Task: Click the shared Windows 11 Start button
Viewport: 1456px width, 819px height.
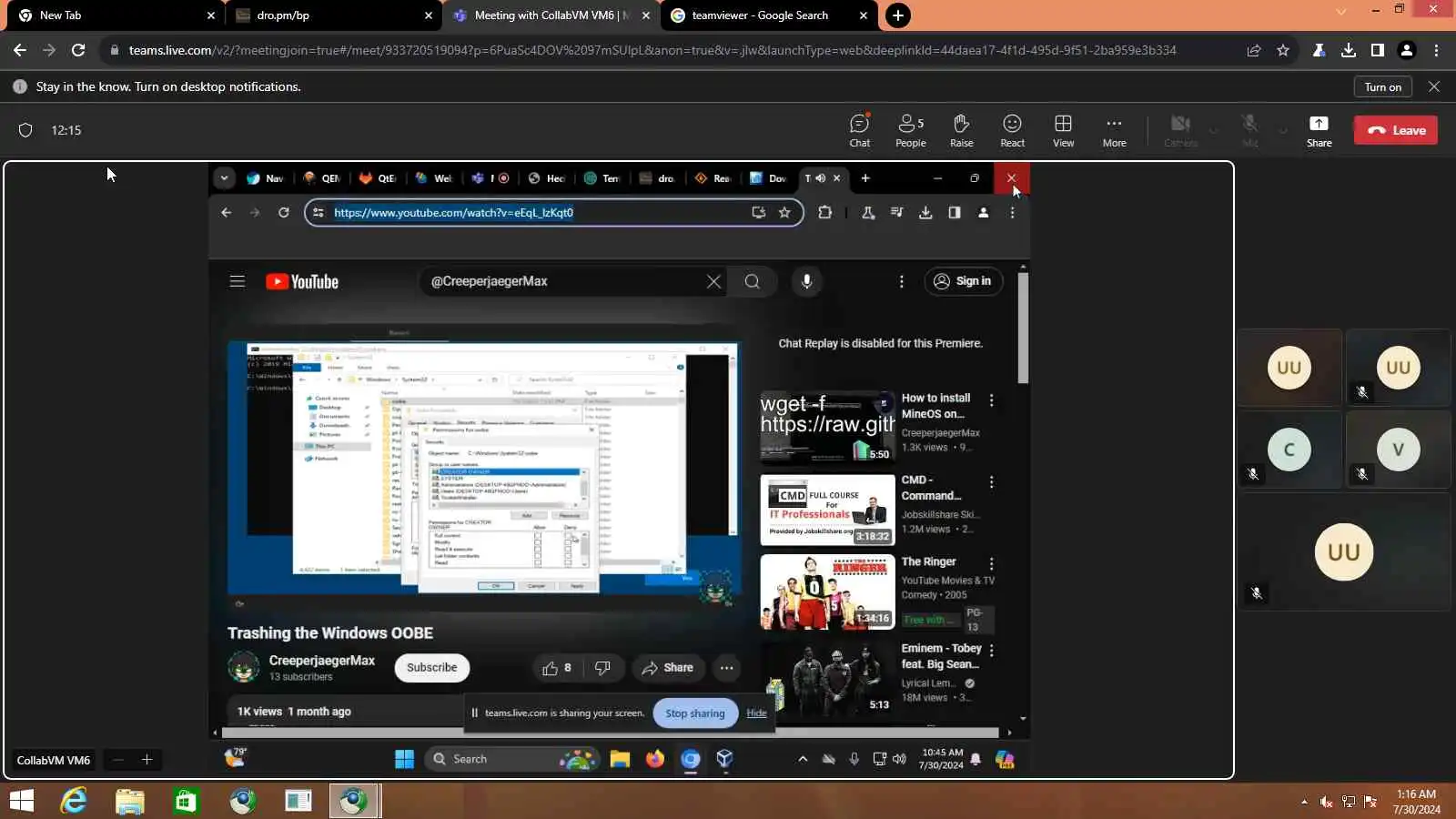Action: 405,759
